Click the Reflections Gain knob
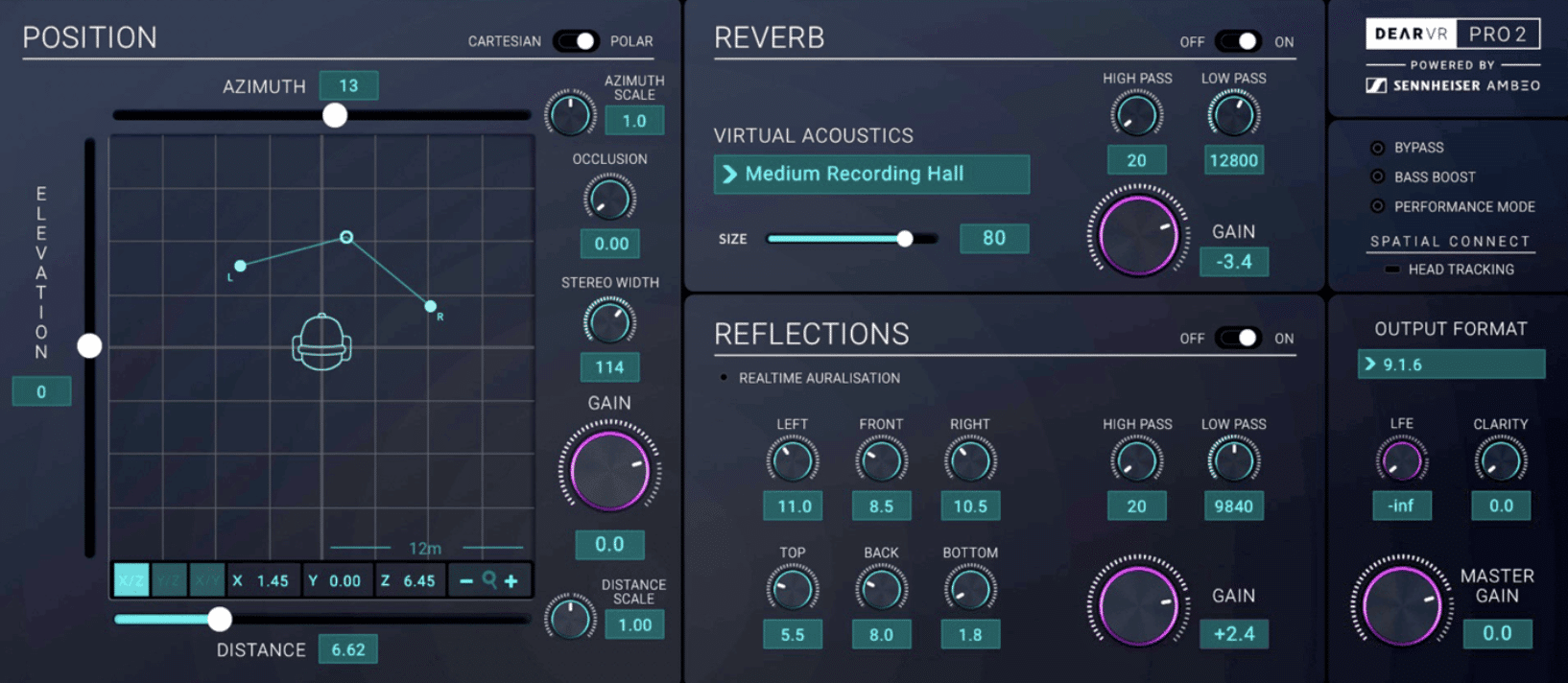 (x=1138, y=605)
